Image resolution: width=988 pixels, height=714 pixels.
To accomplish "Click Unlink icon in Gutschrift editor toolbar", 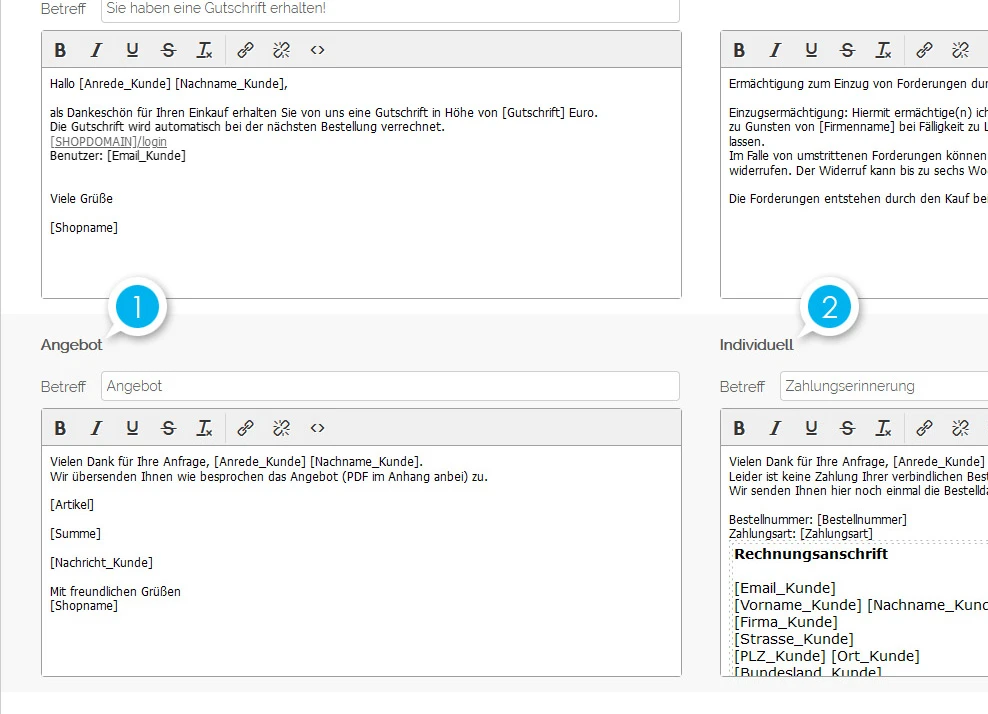I will coord(281,50).
